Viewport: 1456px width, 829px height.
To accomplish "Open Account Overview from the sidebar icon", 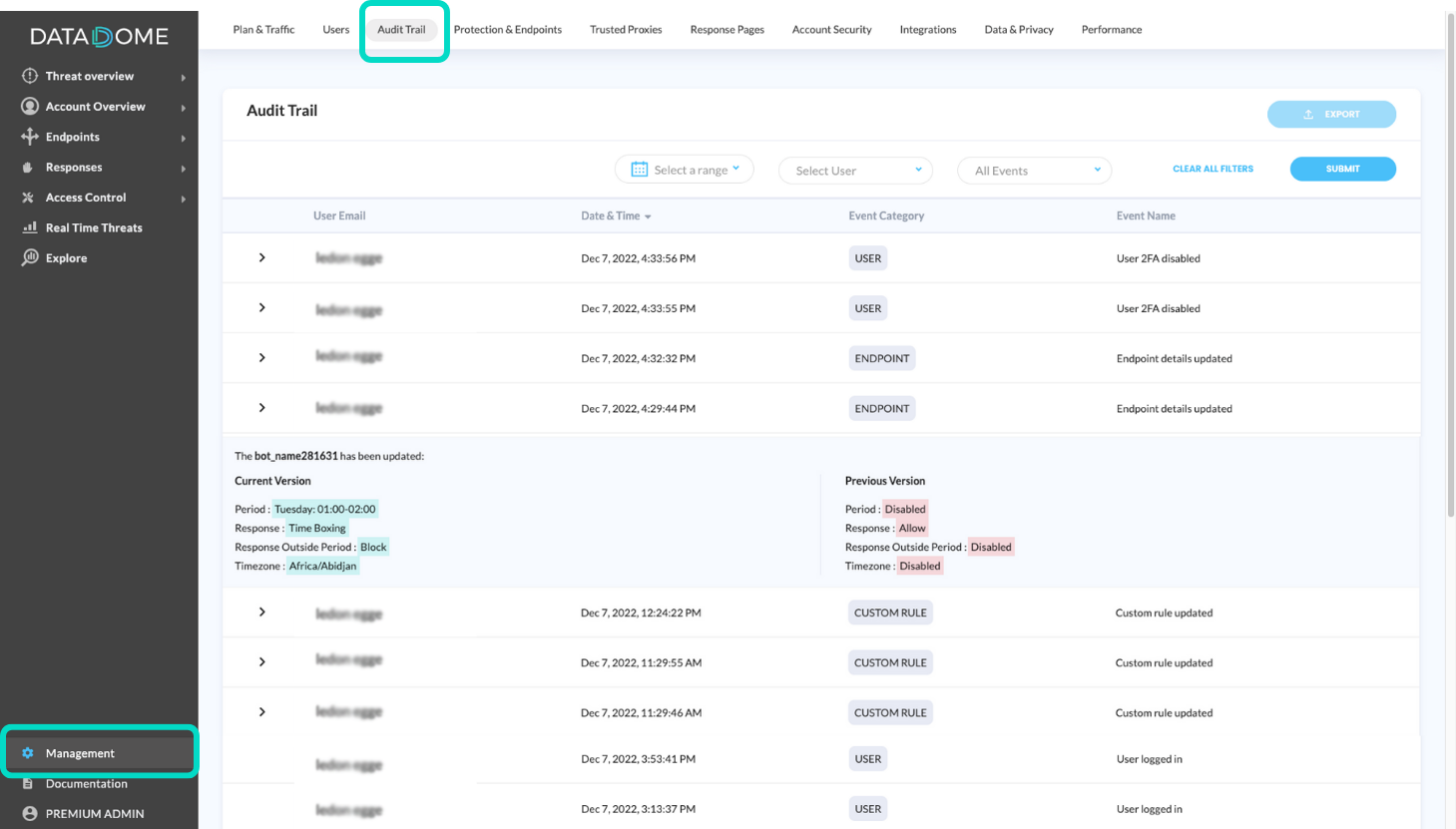I will (x=29, y=106).
